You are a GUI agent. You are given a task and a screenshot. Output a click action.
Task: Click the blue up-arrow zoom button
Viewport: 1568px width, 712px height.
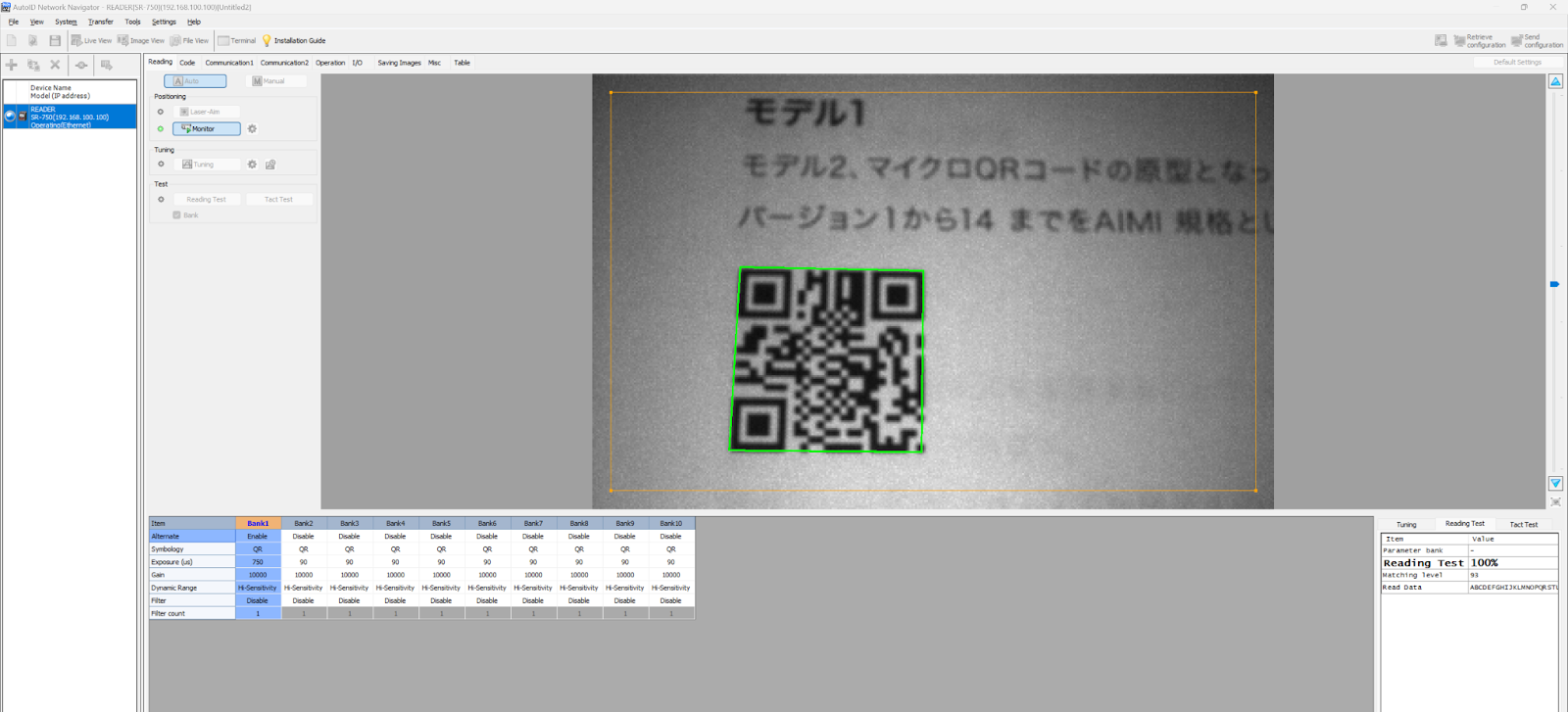point(1555,81)
